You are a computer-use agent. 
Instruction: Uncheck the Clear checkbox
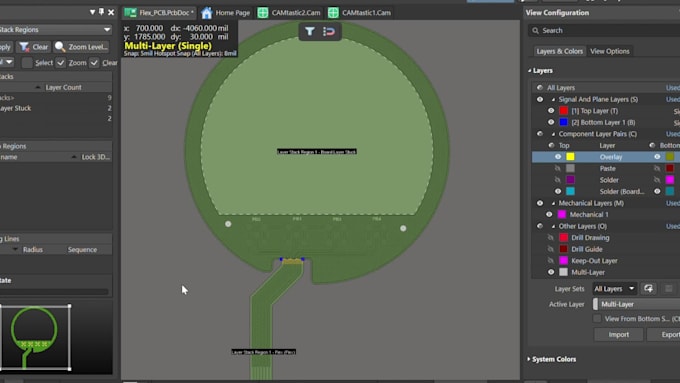click(94, 63)
